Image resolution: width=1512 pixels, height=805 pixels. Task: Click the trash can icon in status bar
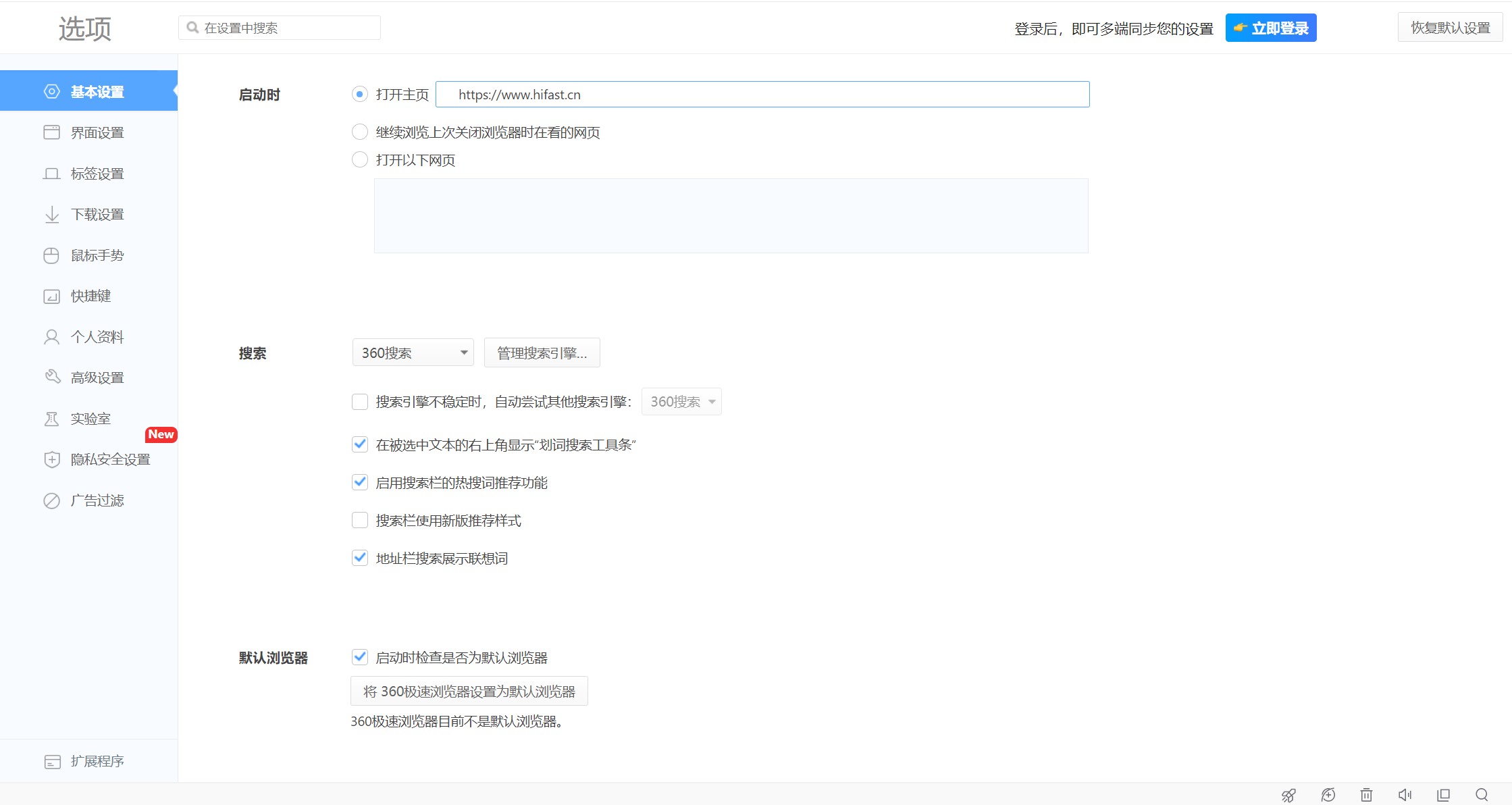tap(1366, 795)
